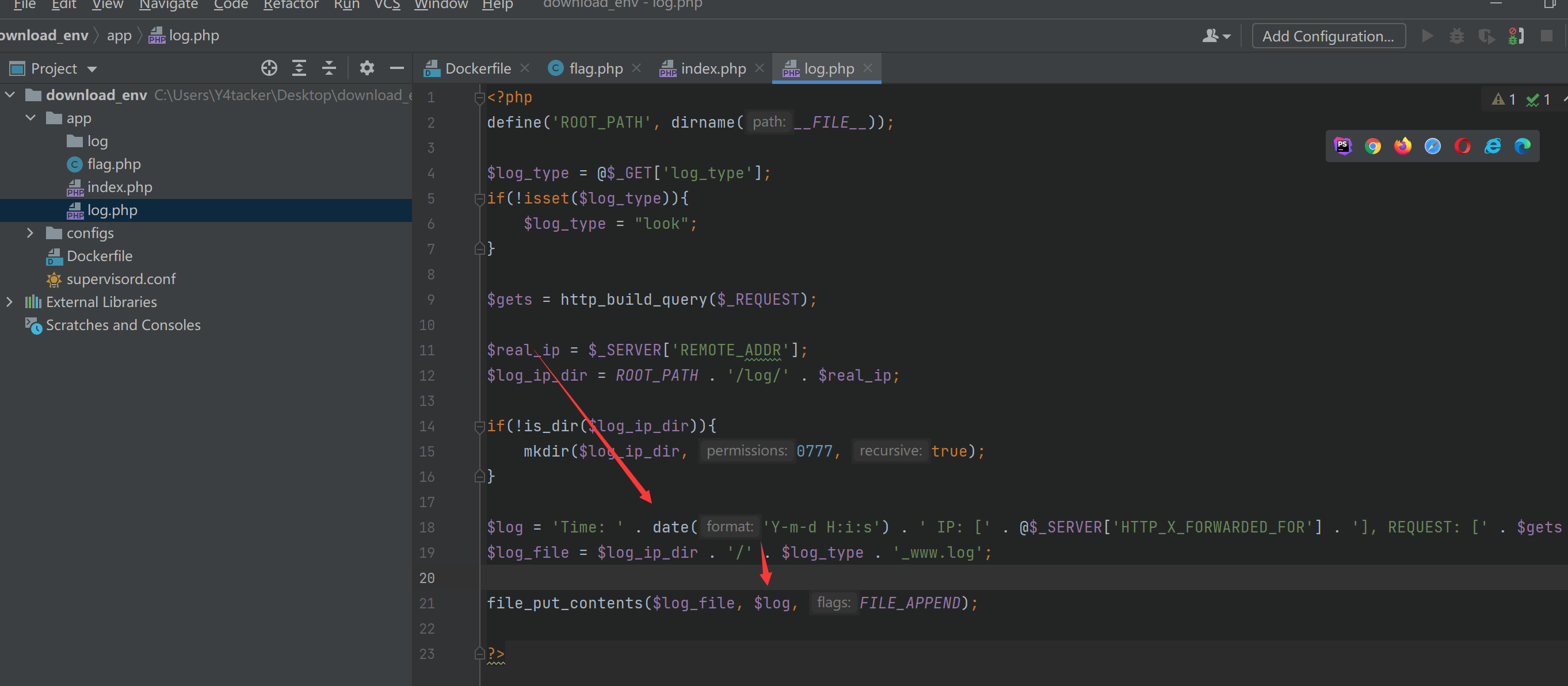Expand the configs folder
The height and width of the screenshot is (686, 1568).
coord(30,233)
